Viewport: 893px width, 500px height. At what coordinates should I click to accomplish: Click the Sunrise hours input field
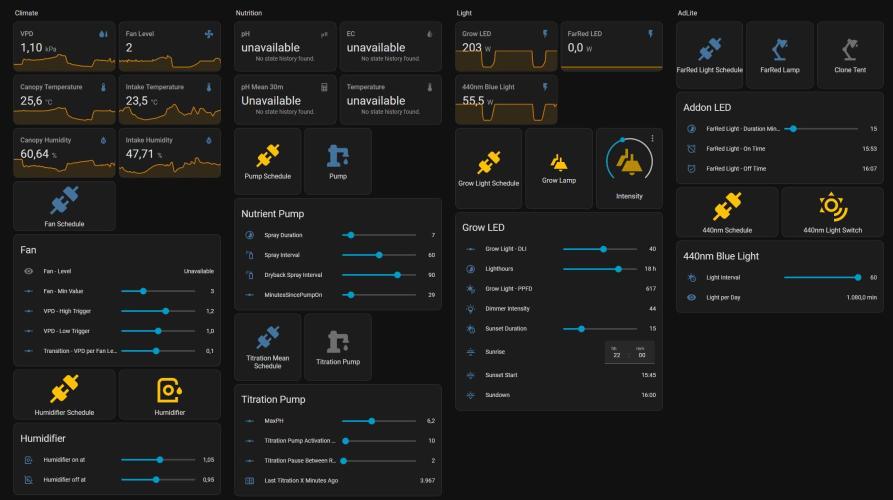616,353
